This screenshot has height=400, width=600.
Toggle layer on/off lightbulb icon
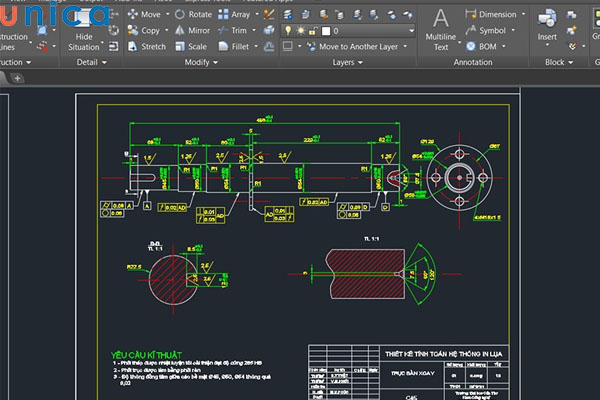click(287, 31)
